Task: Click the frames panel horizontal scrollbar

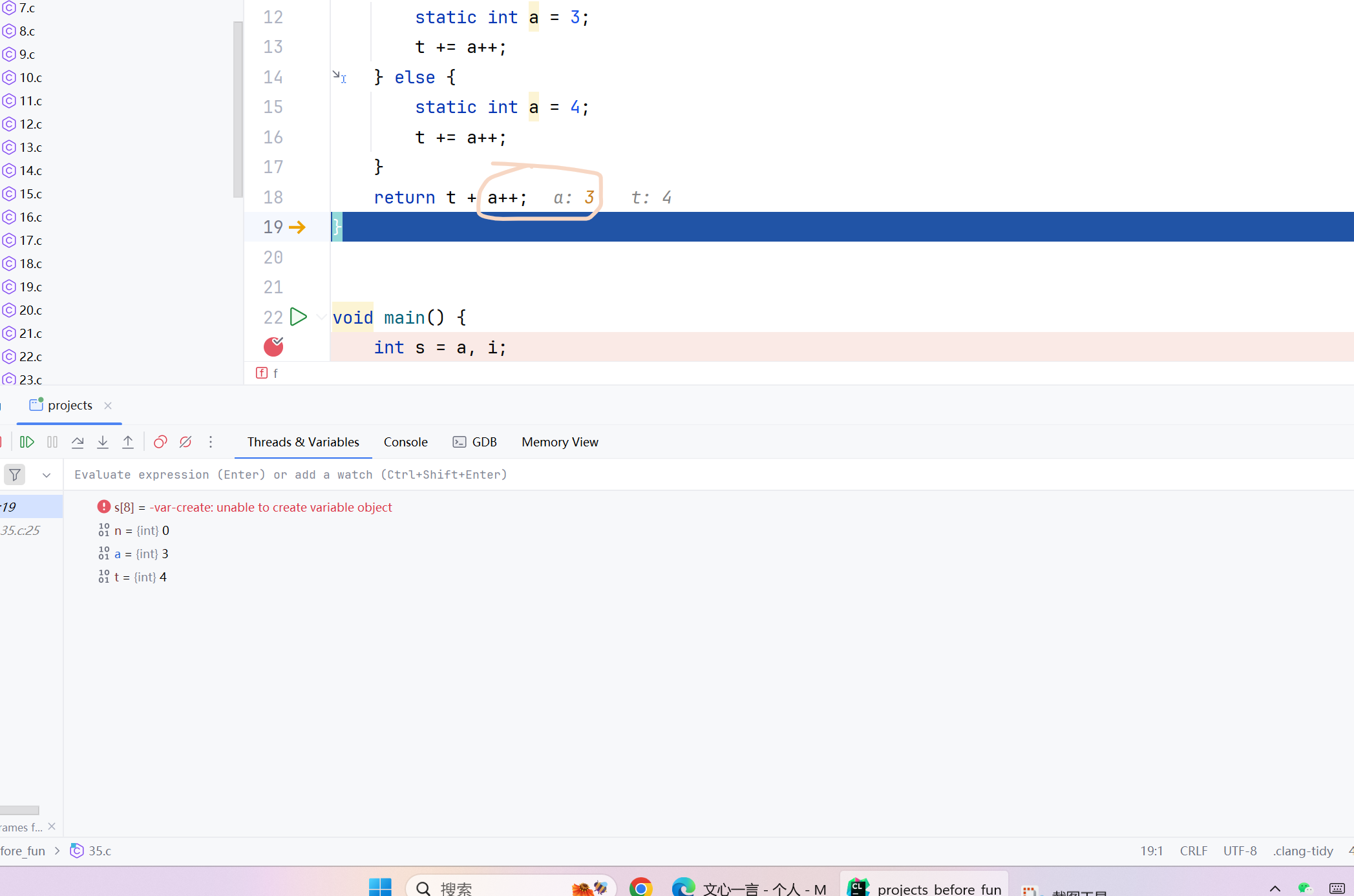Action: pos(19,810)
